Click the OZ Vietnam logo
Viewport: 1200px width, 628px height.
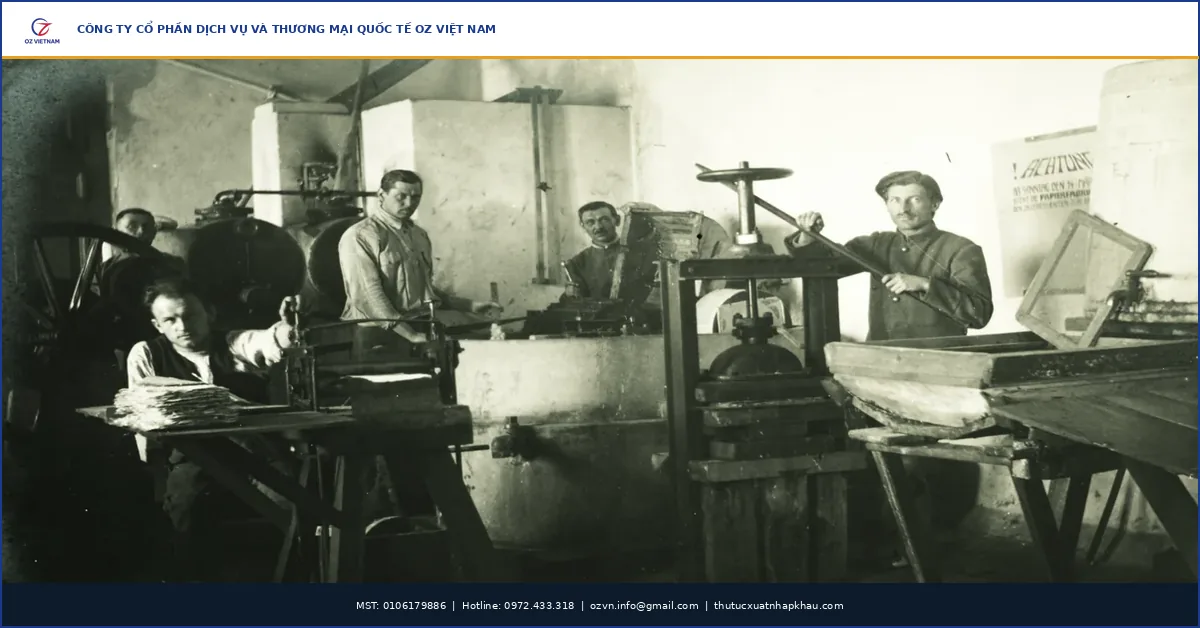[x=42, y=30]
